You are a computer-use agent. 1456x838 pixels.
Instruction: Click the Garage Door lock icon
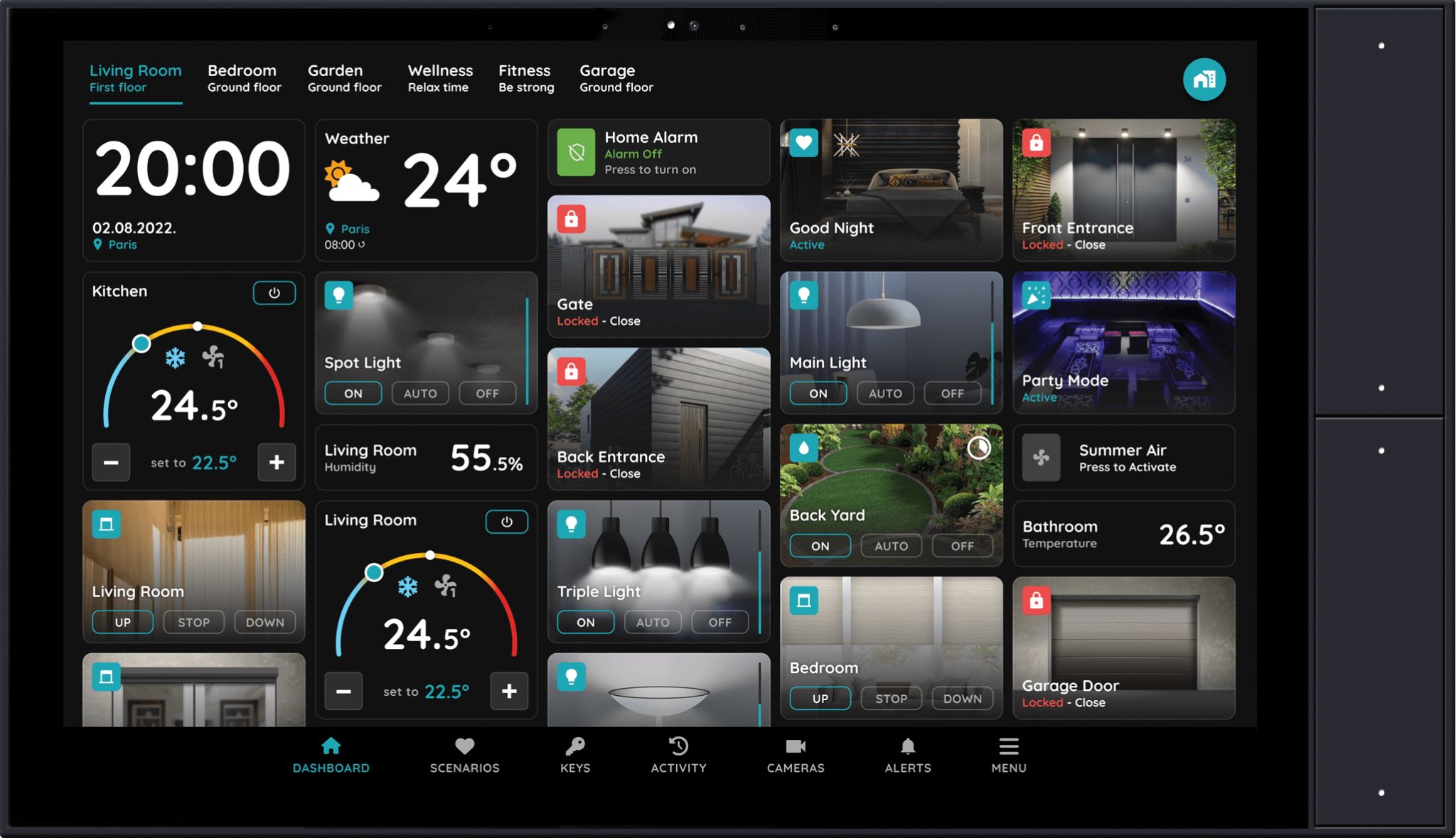click(x=1036, y=601)
